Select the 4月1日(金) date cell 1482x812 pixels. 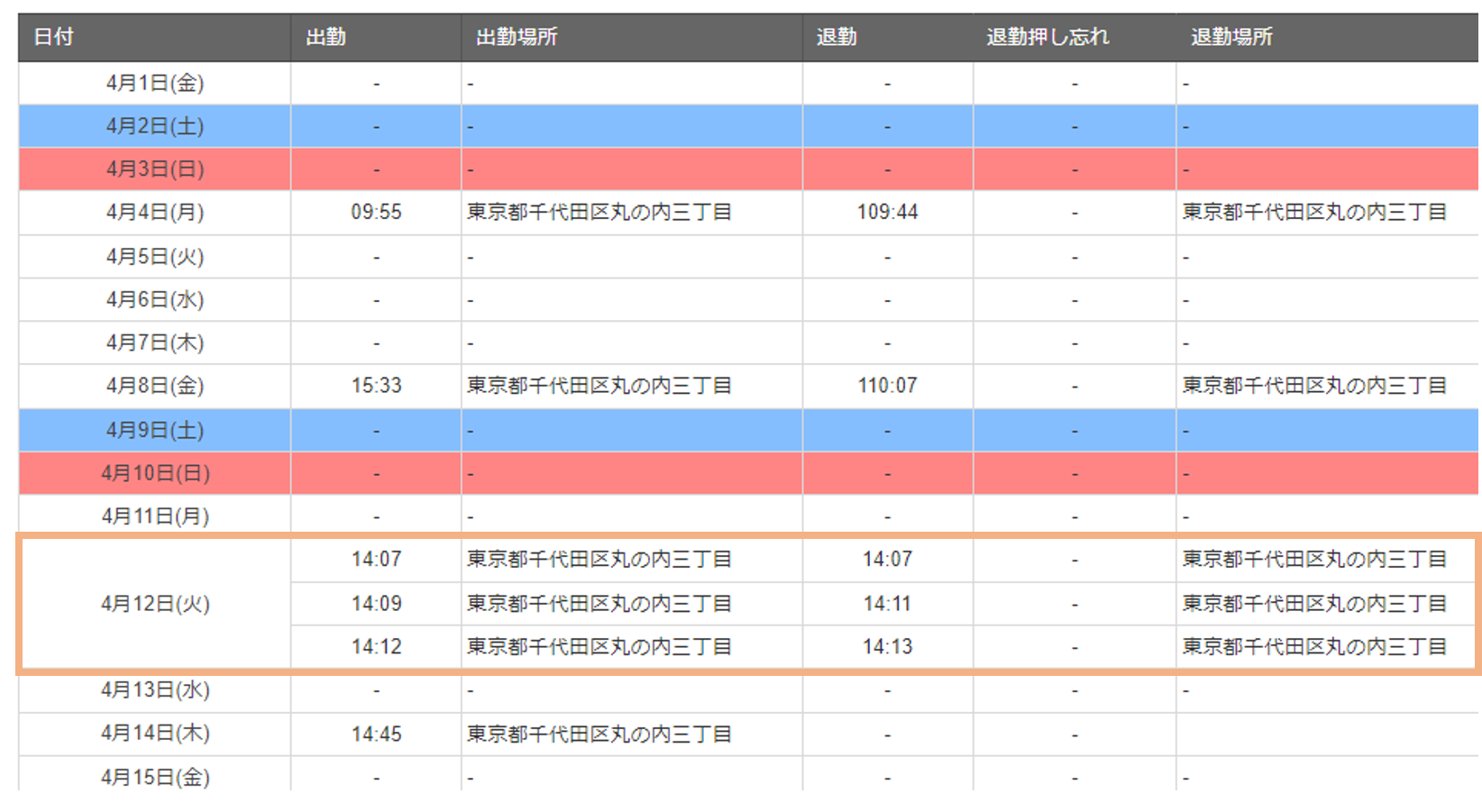(x=155, y=83)
